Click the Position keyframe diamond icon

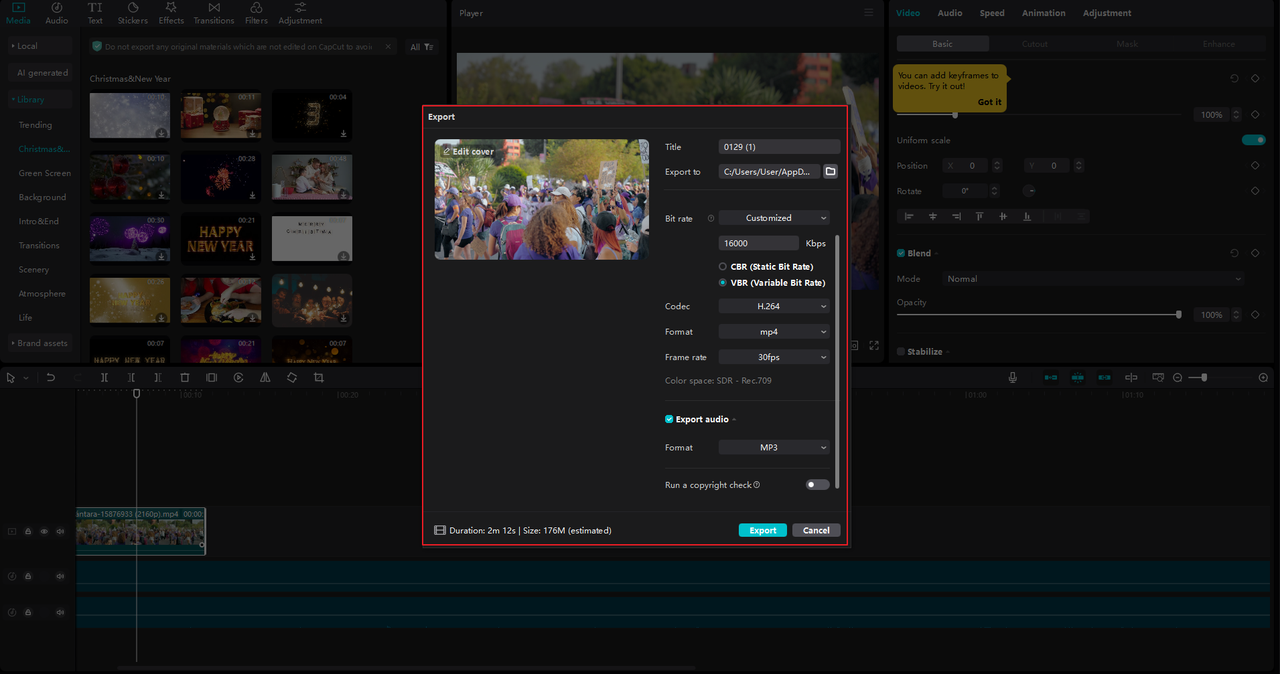point(1255,166)
